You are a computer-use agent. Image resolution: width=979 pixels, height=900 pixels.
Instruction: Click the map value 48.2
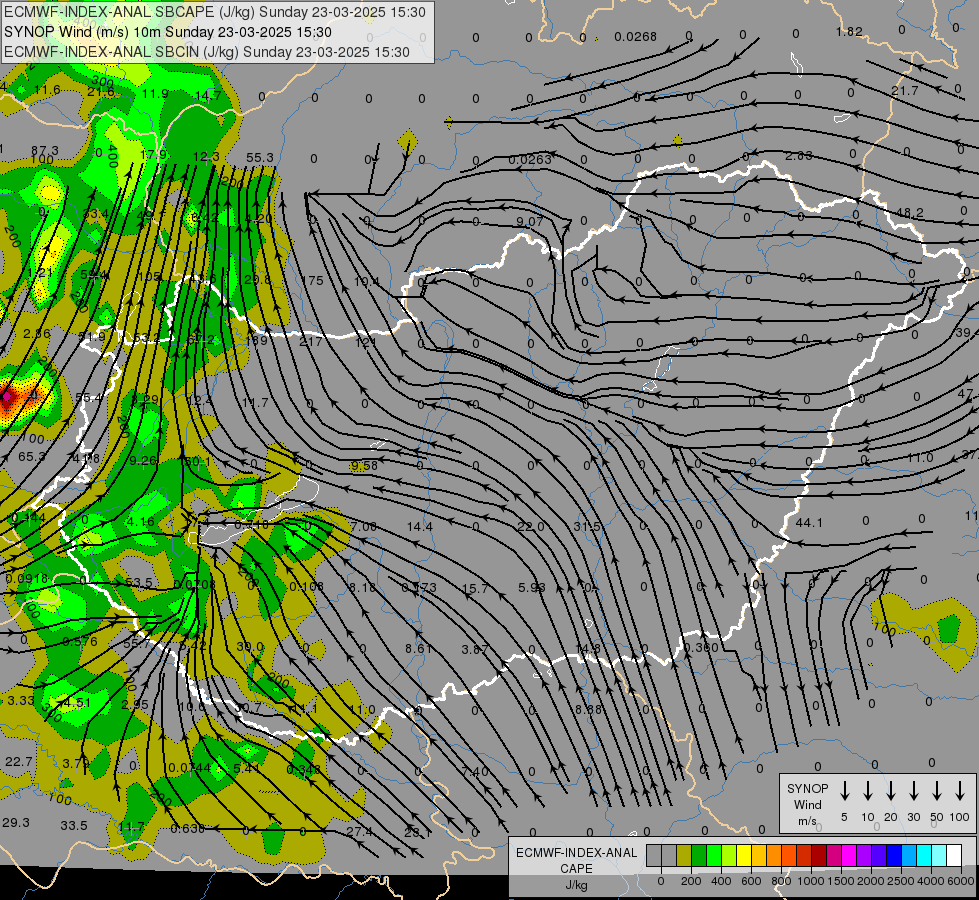[910, 213]
